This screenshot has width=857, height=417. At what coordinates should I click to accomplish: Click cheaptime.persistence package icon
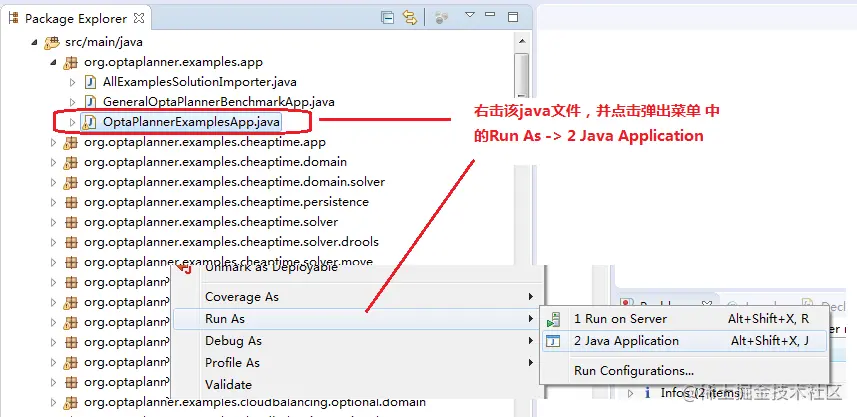point(71,202)
